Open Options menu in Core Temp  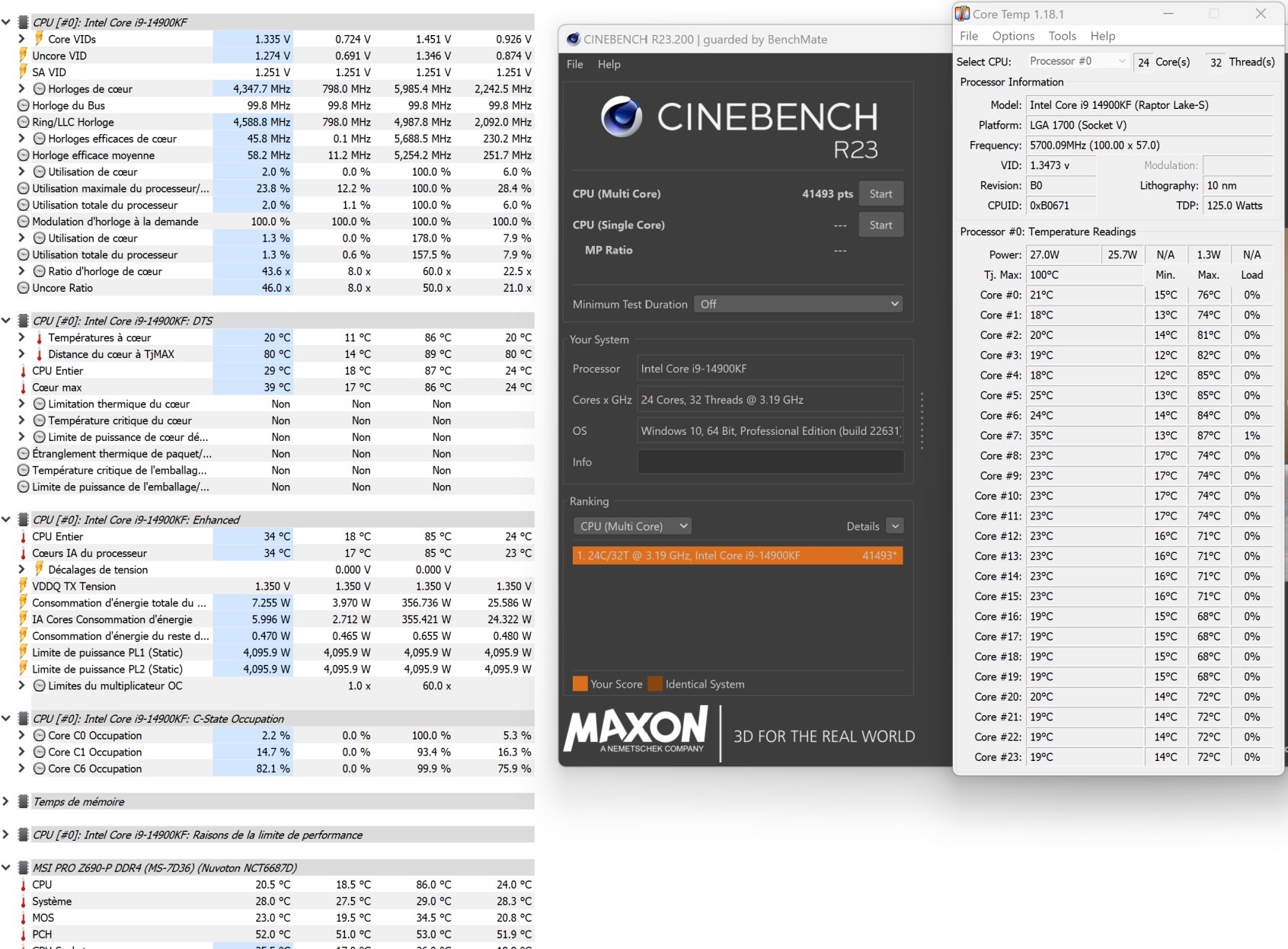[x=1013, y=36]
